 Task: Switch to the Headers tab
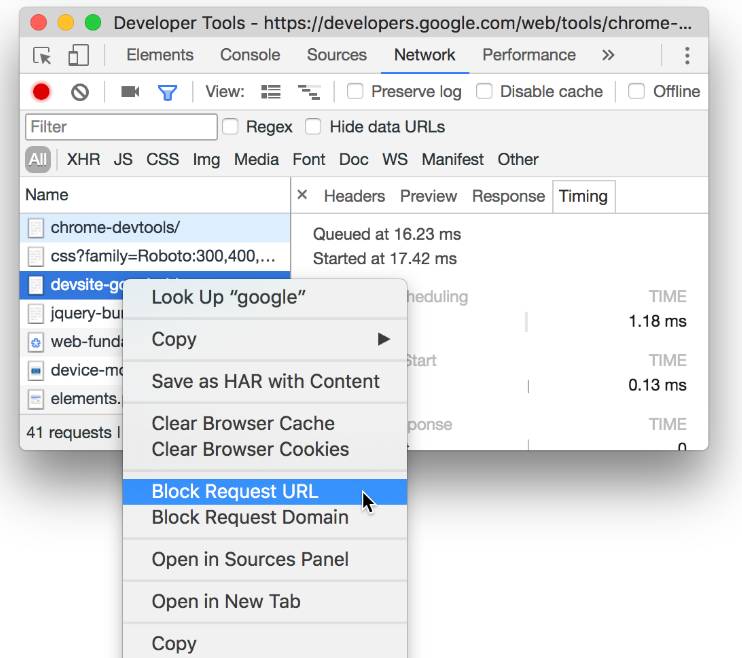pos(354,196)
